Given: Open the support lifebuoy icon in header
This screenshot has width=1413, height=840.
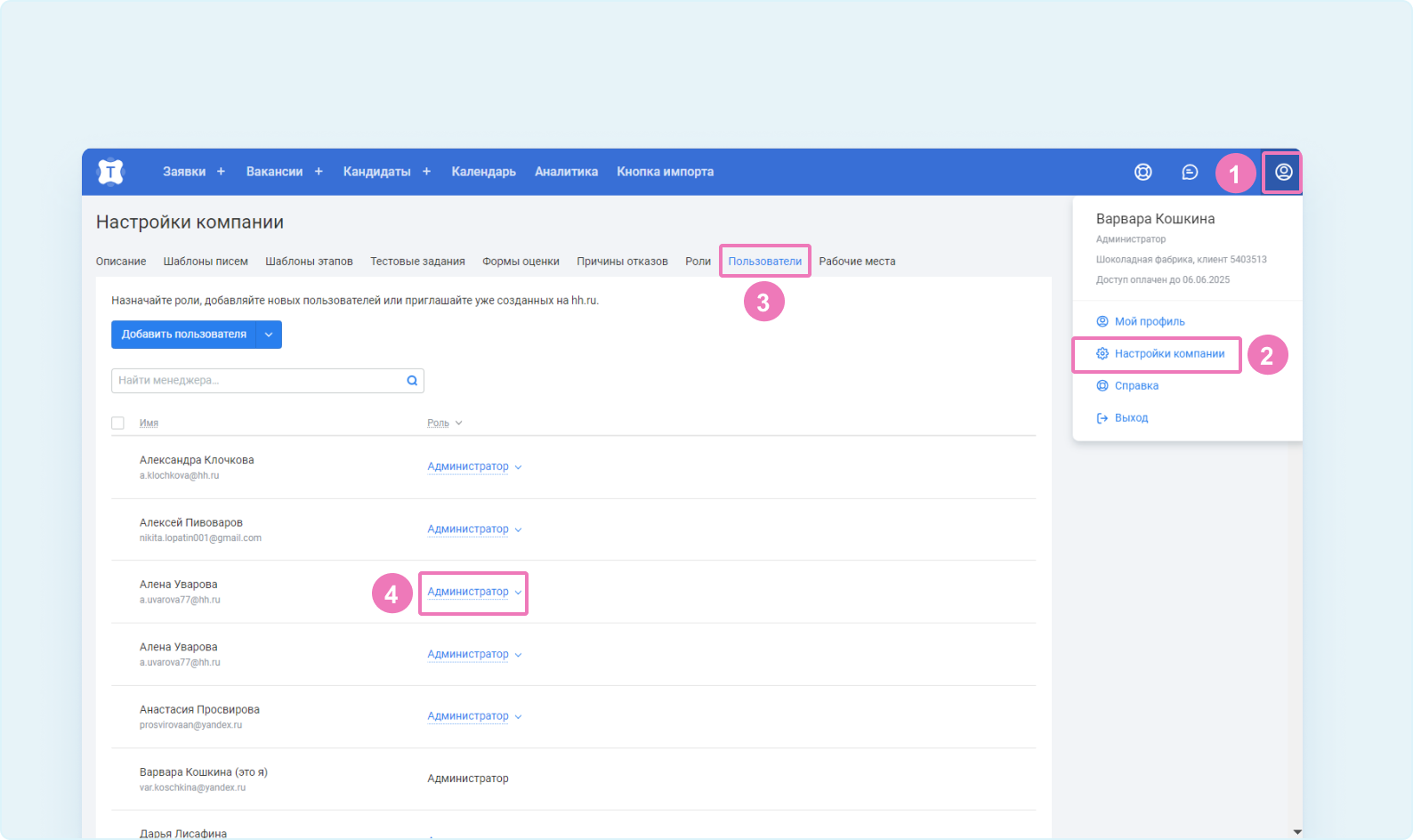Looking at the screenshot, I should coord(1143,172).
